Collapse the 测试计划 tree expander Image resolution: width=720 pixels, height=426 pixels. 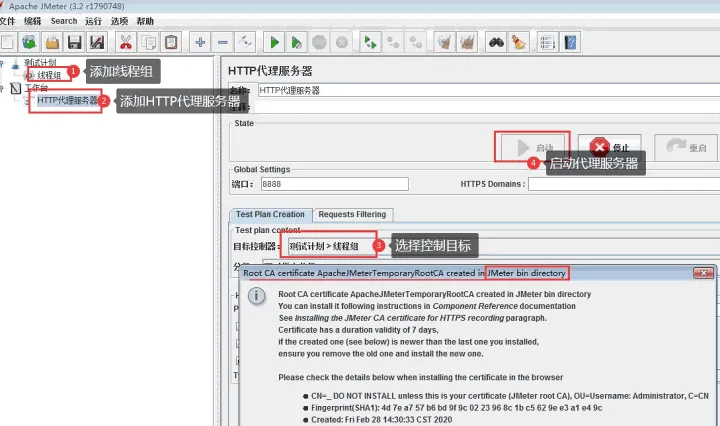2,63
